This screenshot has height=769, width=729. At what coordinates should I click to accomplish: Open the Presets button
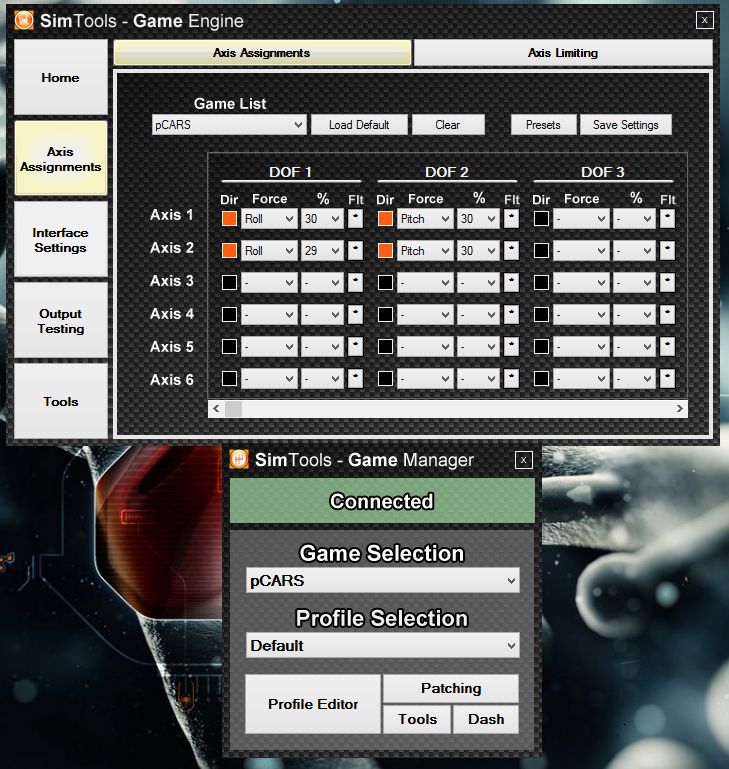pyautogui.click(x=543, y=125)
